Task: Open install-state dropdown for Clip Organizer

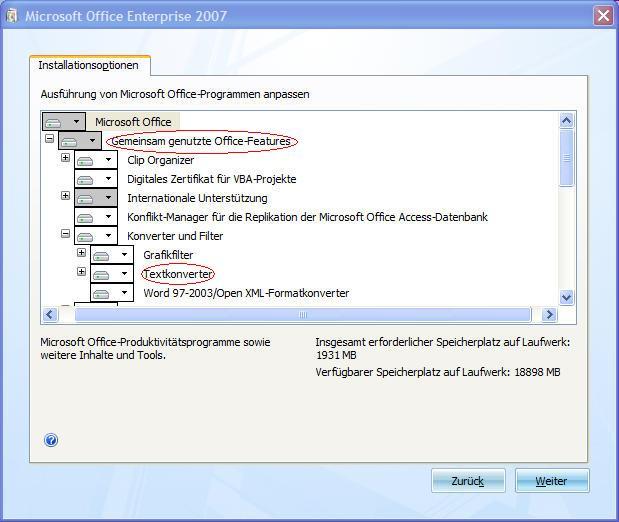Action: point(96,160)
